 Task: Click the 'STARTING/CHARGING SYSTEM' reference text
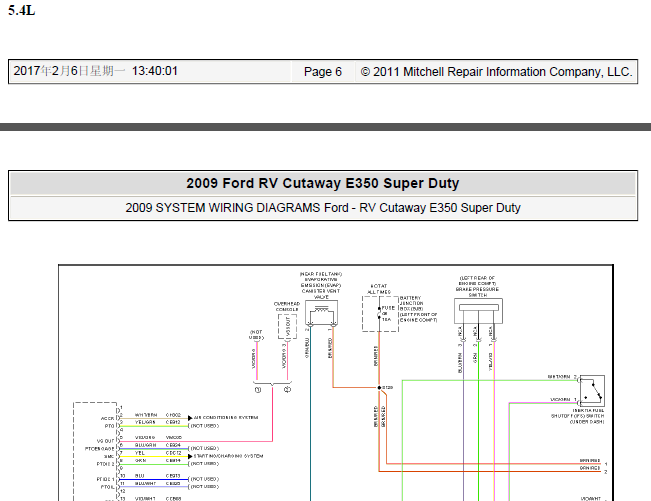tap(228, 456)
